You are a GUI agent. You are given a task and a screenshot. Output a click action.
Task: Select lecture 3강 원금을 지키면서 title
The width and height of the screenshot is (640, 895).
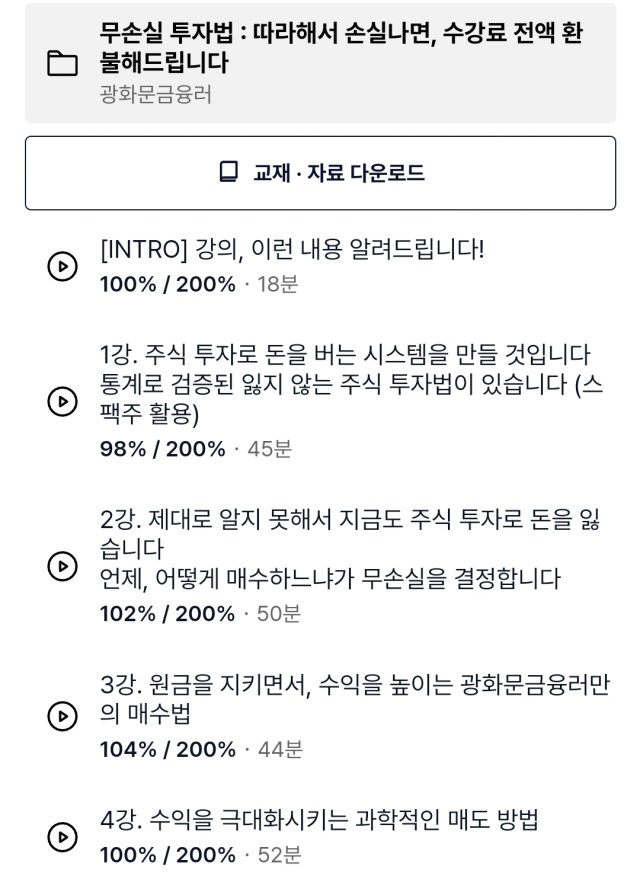pyautogui.click(x=355, y=699)
